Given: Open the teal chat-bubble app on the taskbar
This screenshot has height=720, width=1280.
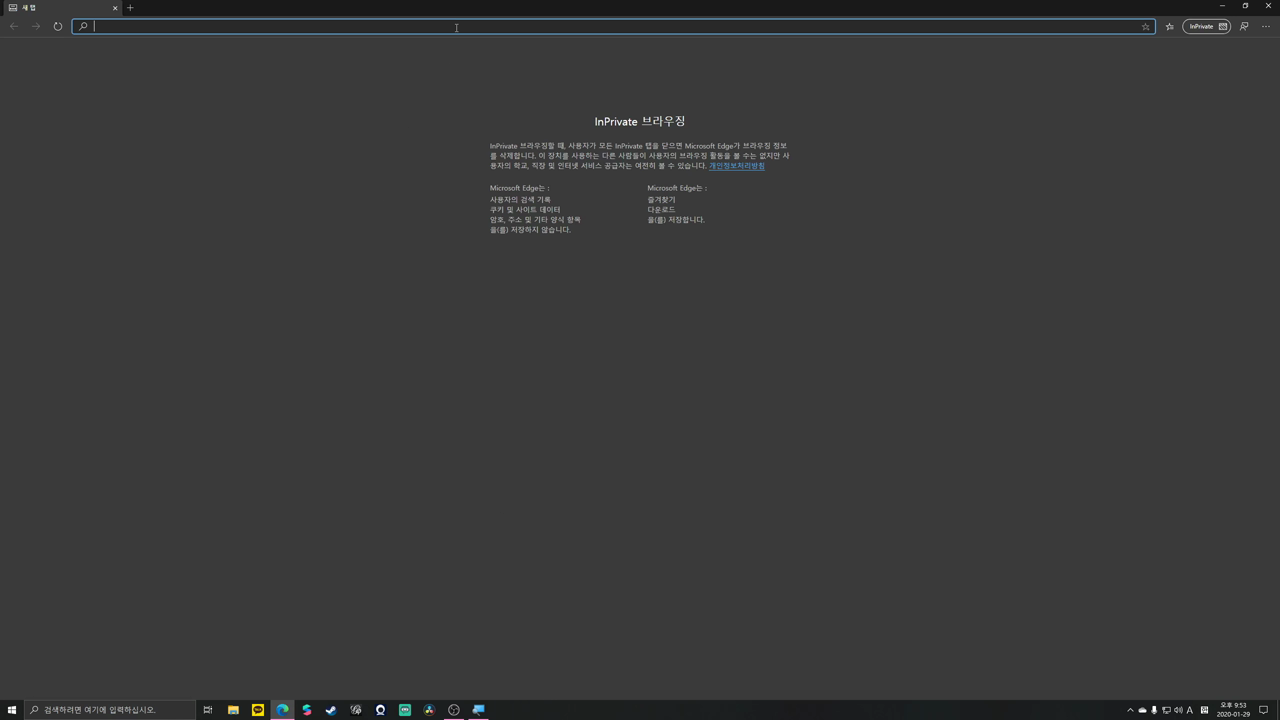Looking at the screenshot, I should [405, 710].
